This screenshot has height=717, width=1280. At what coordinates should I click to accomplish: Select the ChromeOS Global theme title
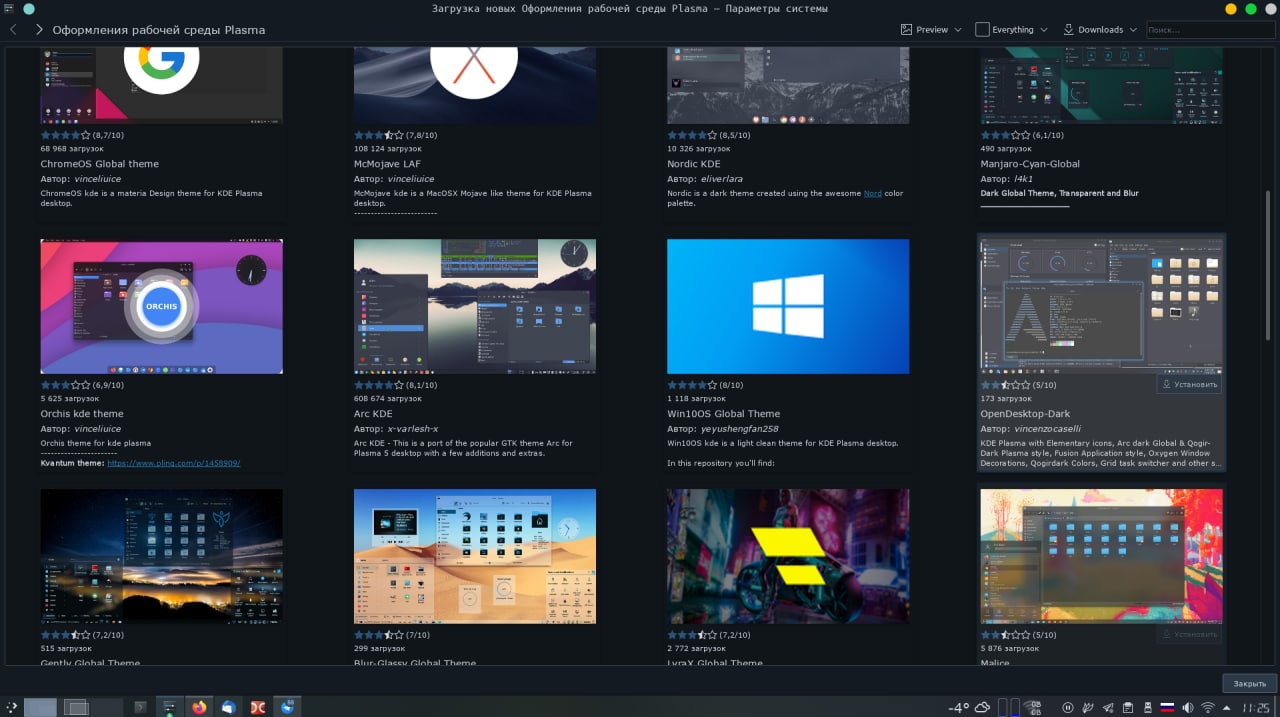pyautogui.click(x=99, y=163)
